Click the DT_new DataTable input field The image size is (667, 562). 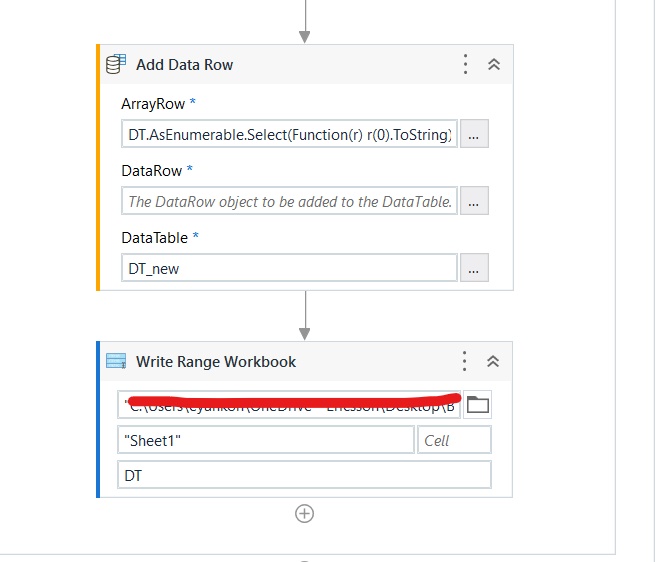289,268
